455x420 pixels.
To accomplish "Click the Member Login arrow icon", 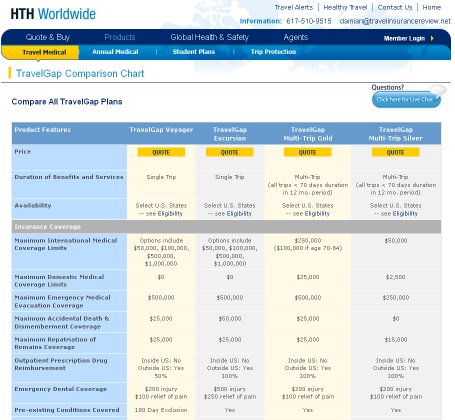I will (432, 38).
